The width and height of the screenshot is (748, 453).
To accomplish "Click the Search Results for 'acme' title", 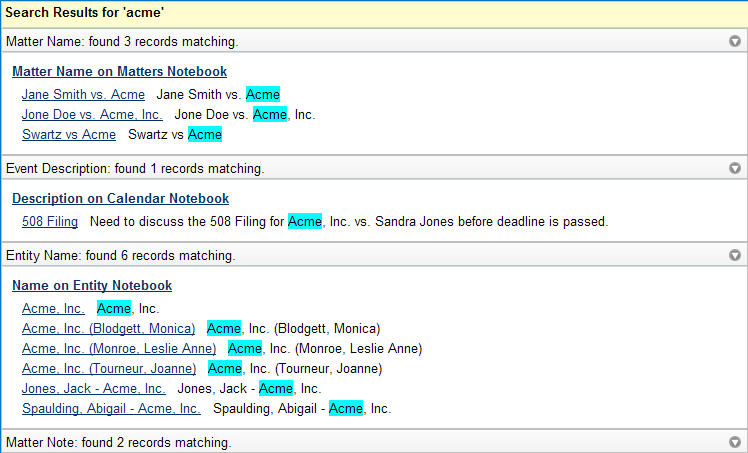I will 84,12.
